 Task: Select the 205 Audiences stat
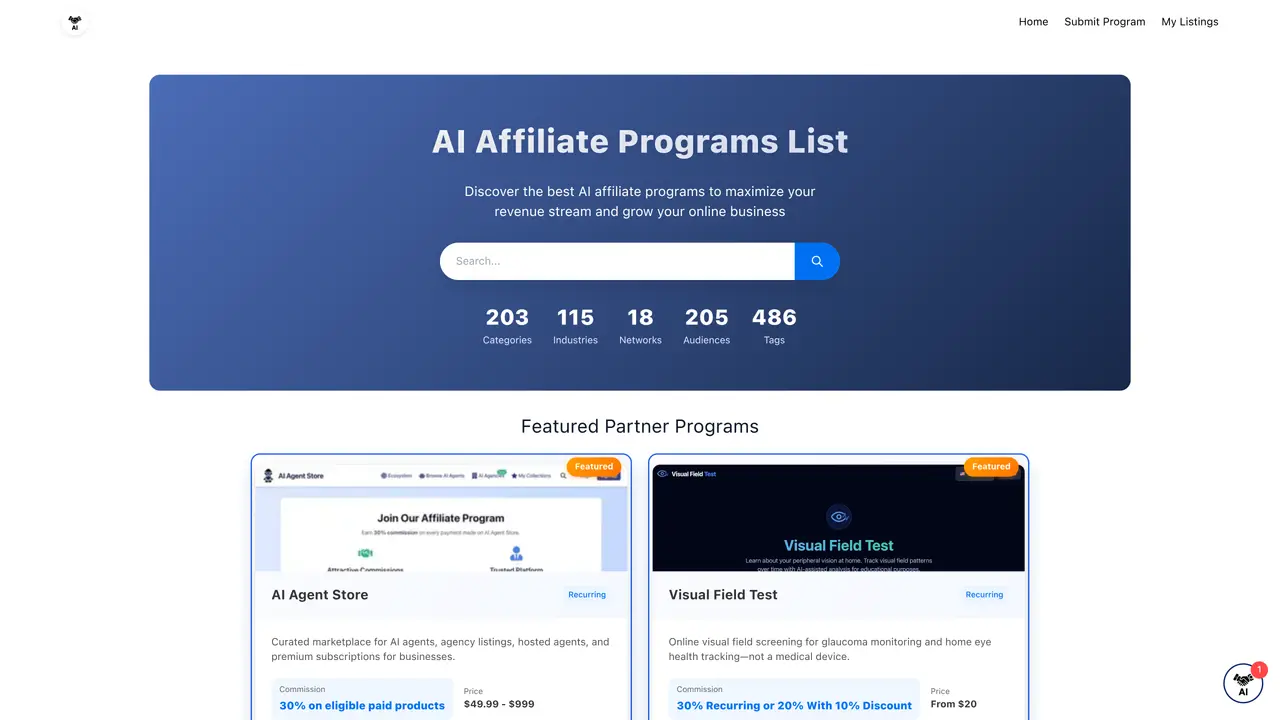706,326
